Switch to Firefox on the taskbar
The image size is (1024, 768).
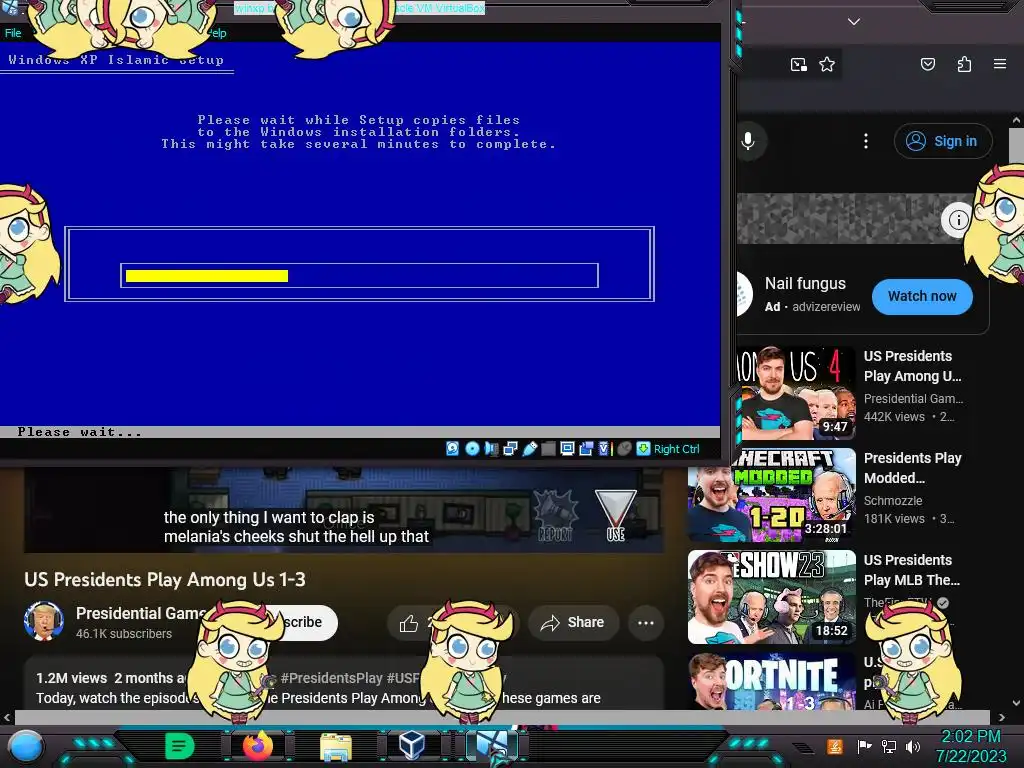tap(258, 746)
